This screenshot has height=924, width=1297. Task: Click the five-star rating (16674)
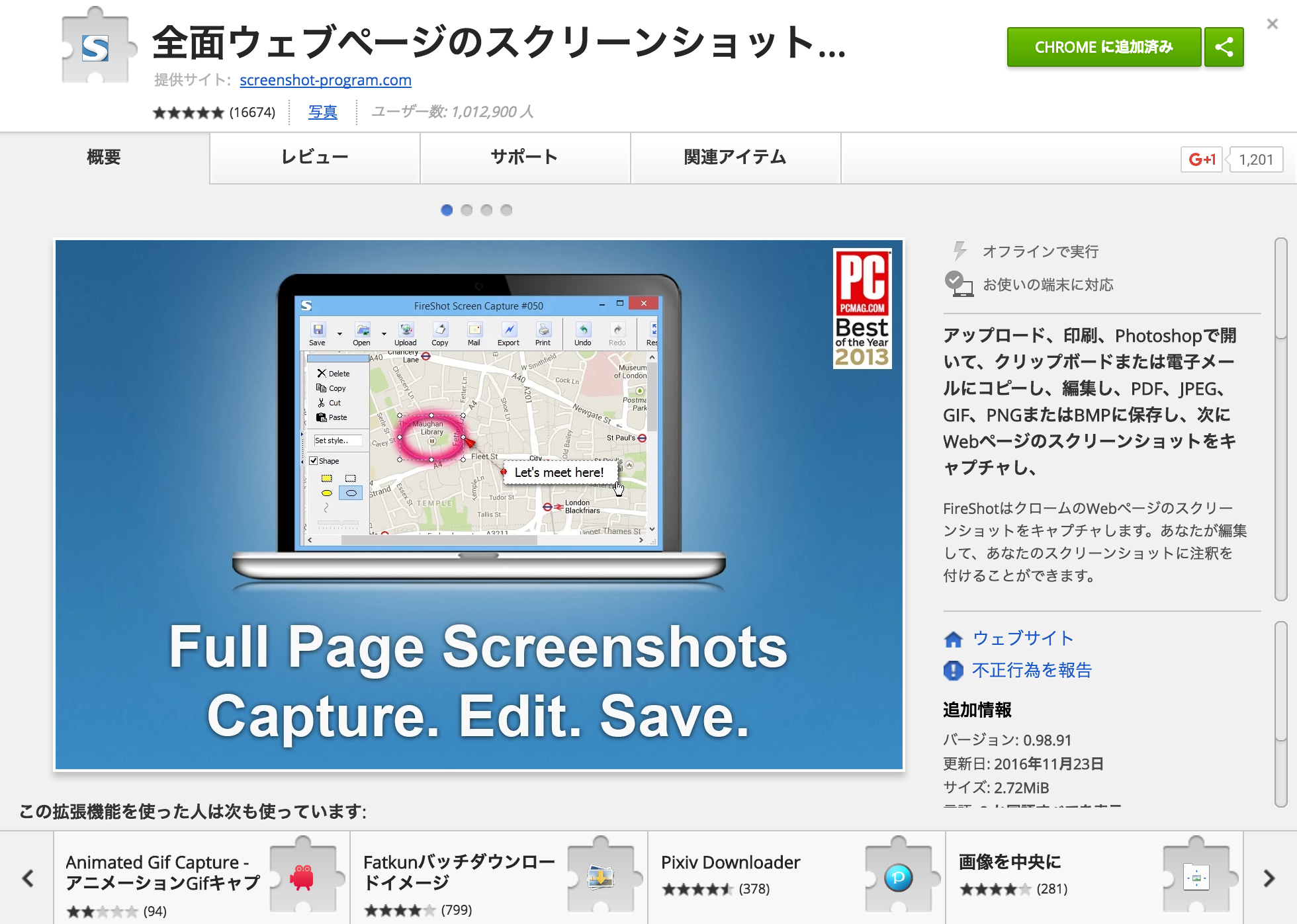coord(214,112)
